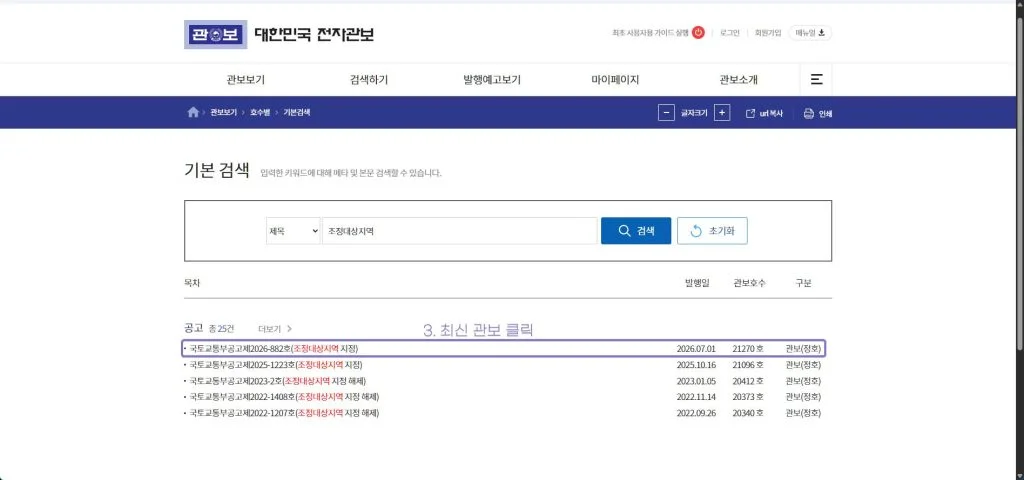This screenshot has height=480, width=1024.
Task: Open the 검색하기 main menu
Action: 369,80
